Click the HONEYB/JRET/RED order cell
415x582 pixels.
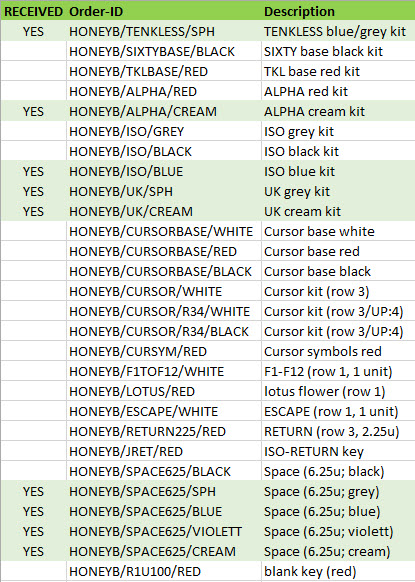click(164, 452)
